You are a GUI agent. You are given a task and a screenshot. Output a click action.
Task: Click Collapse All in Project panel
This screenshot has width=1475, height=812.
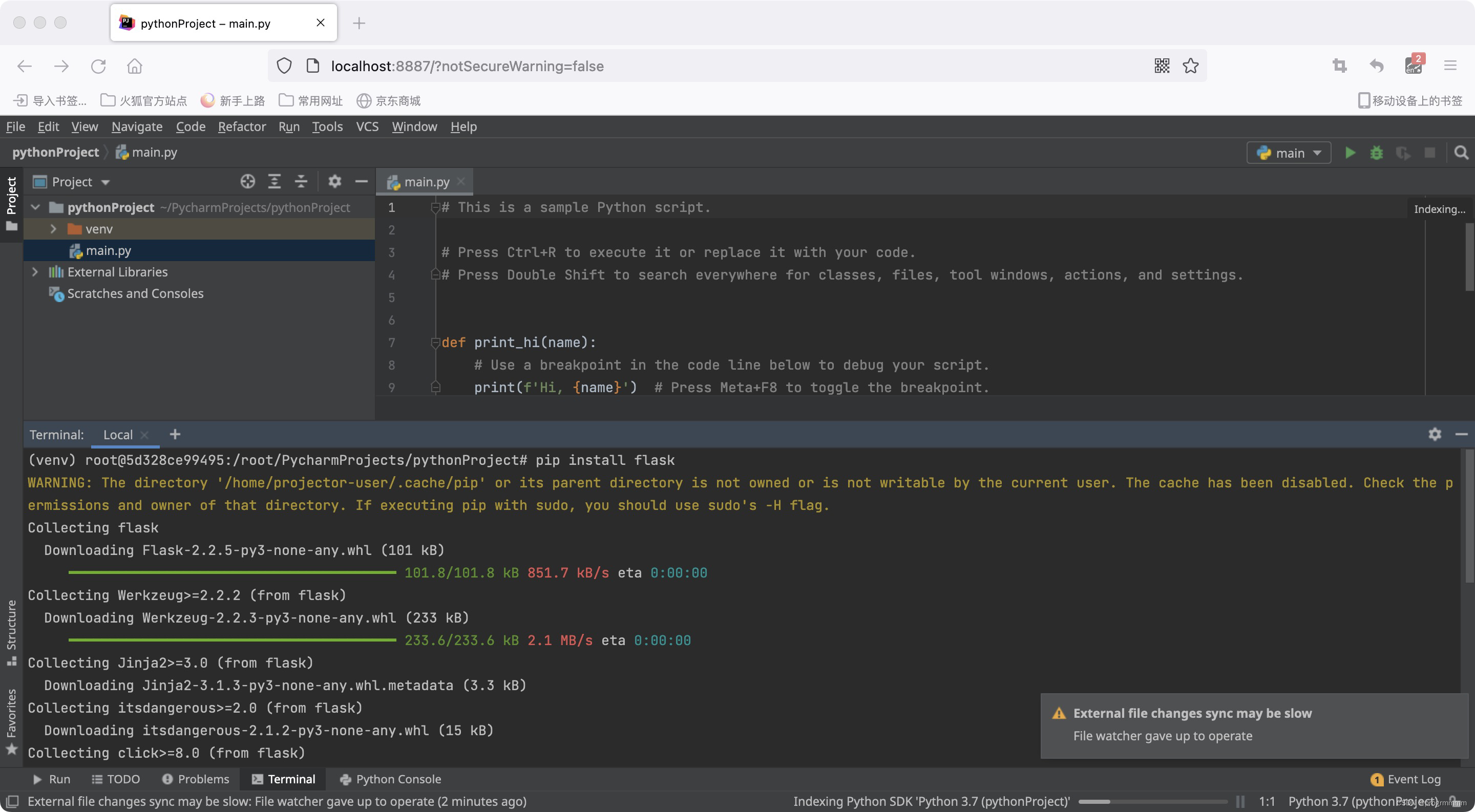[301, 181]
